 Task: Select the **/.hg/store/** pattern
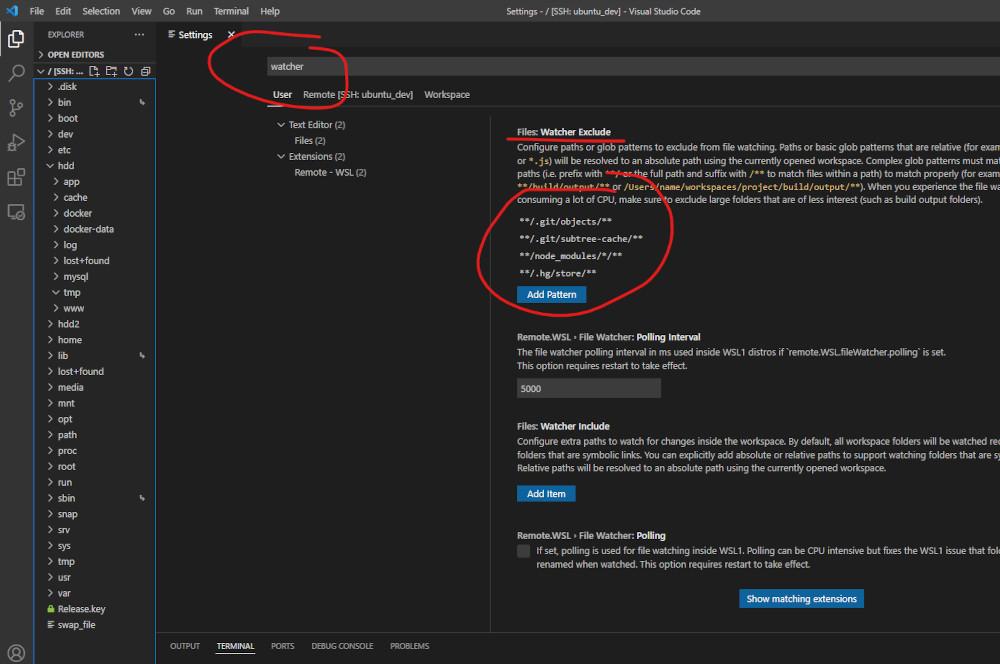(558, 273)
